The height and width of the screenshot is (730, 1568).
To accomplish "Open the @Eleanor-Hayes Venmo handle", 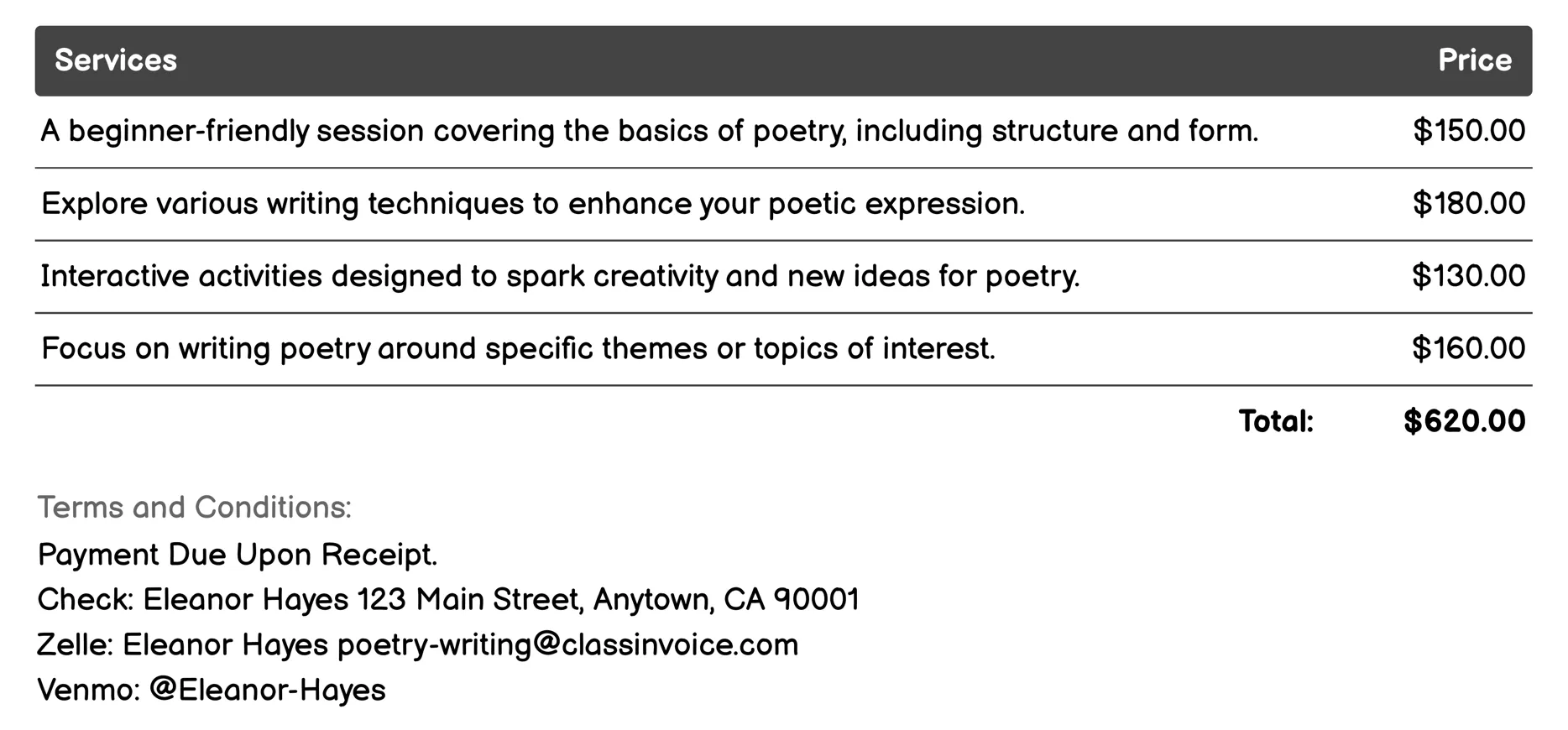I will click(268, 690).
